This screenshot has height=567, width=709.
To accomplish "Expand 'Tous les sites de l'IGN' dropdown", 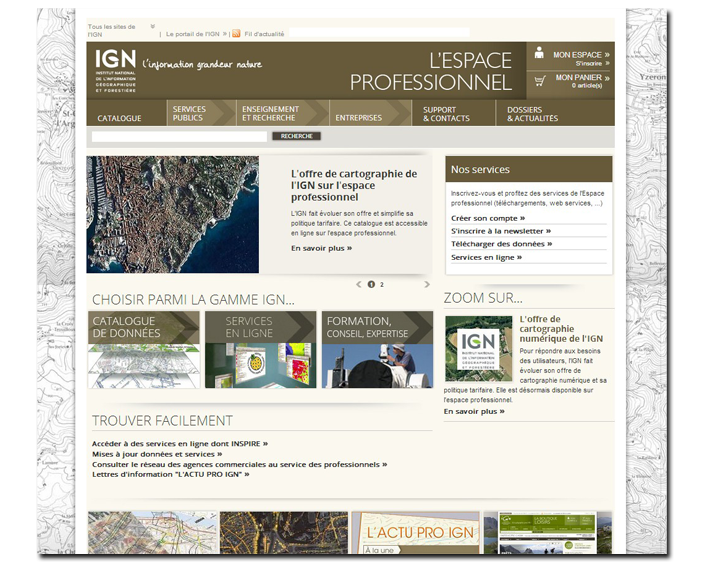I will [152, 27].
